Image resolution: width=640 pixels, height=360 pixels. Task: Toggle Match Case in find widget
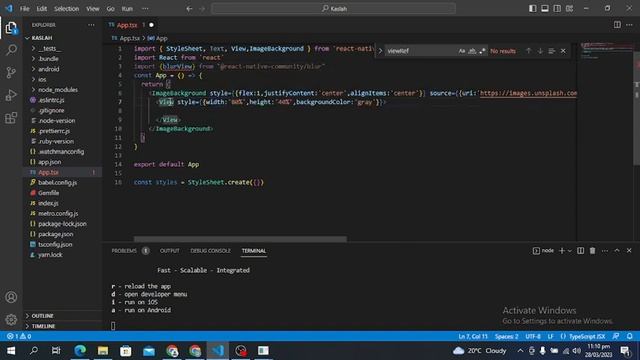(x=462, y=51)
